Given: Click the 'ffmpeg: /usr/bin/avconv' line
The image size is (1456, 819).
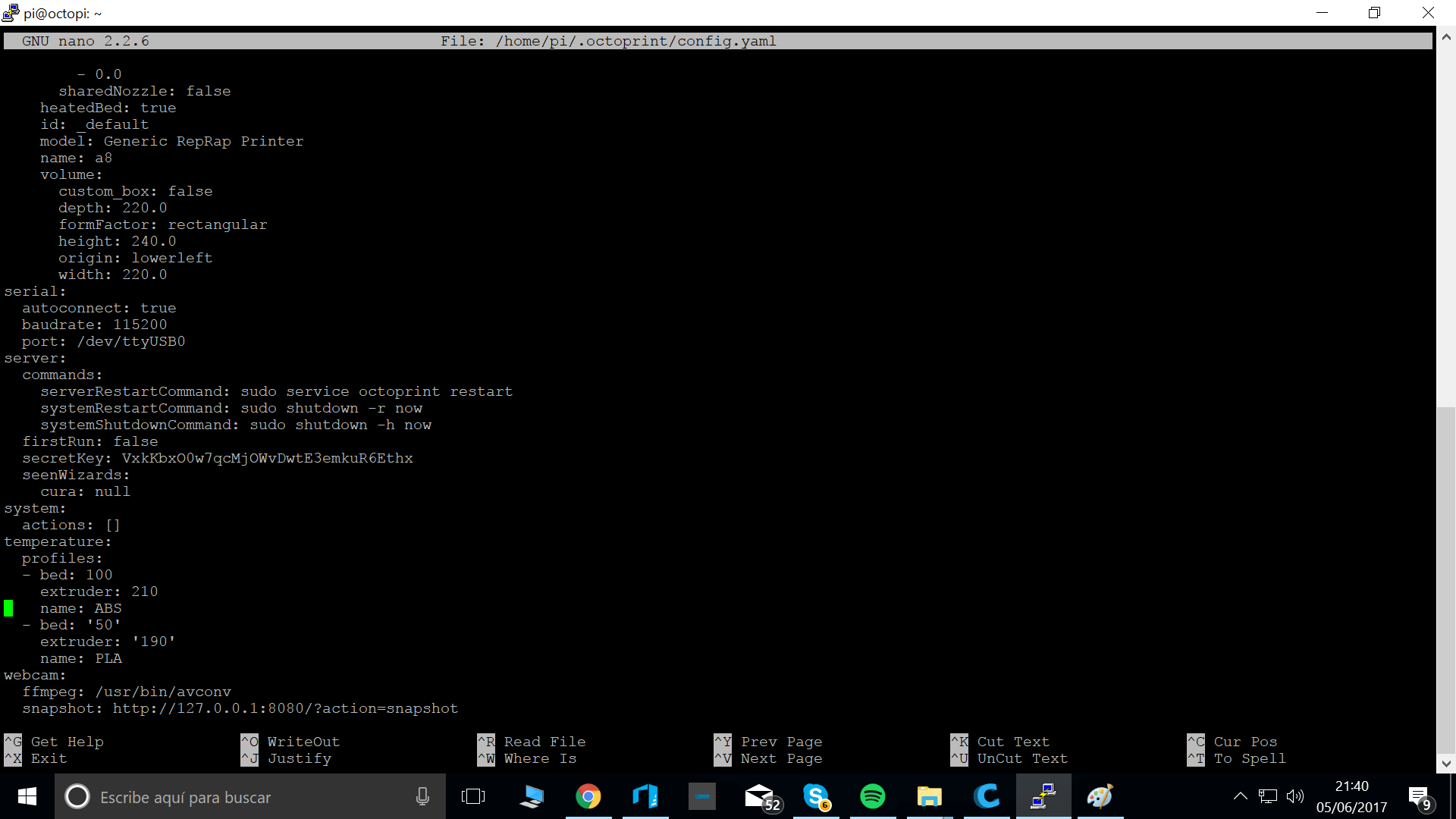Looking at the screenshot, I should (x=127, y=692).
